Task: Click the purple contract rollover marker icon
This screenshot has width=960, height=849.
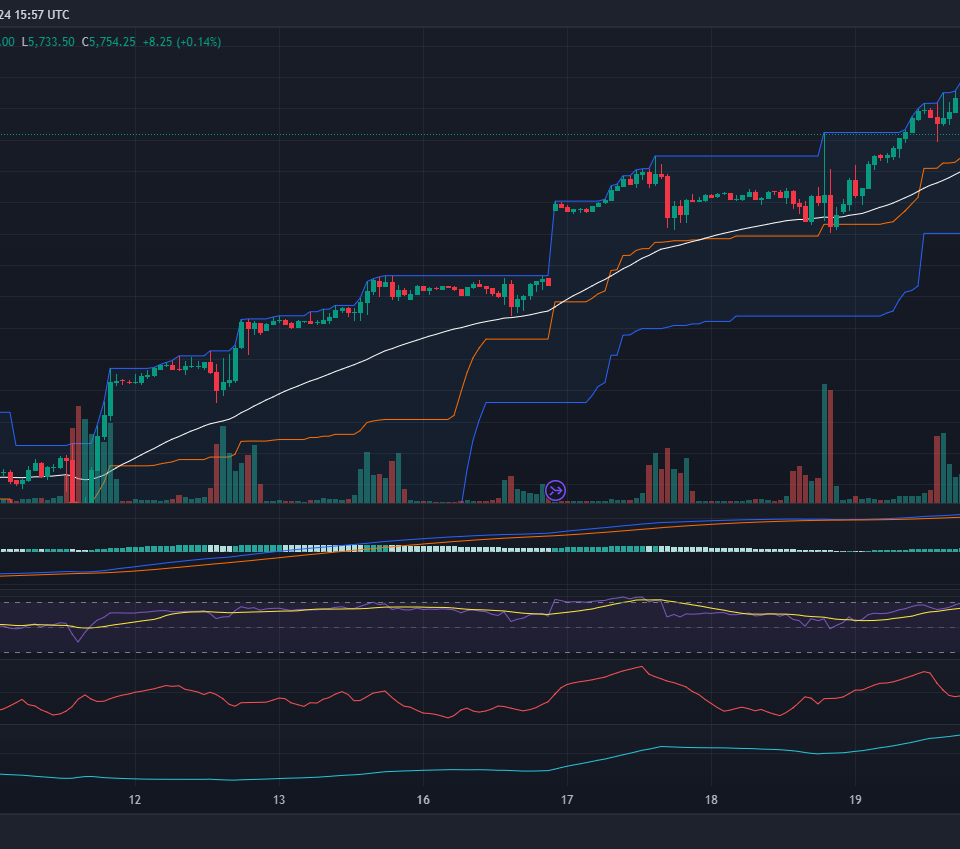Action: click(x=555, y=490)
